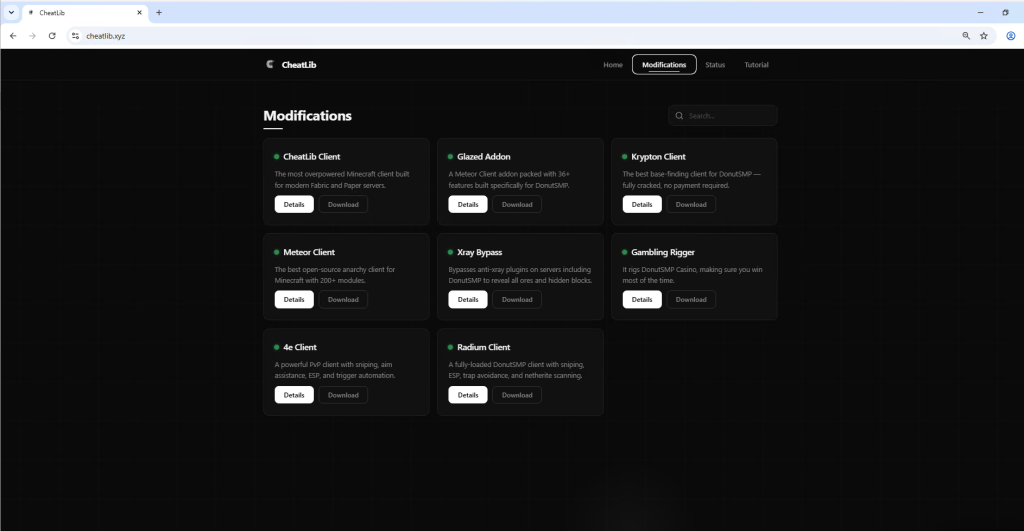Click the 4e Client card title

(300, 347)
